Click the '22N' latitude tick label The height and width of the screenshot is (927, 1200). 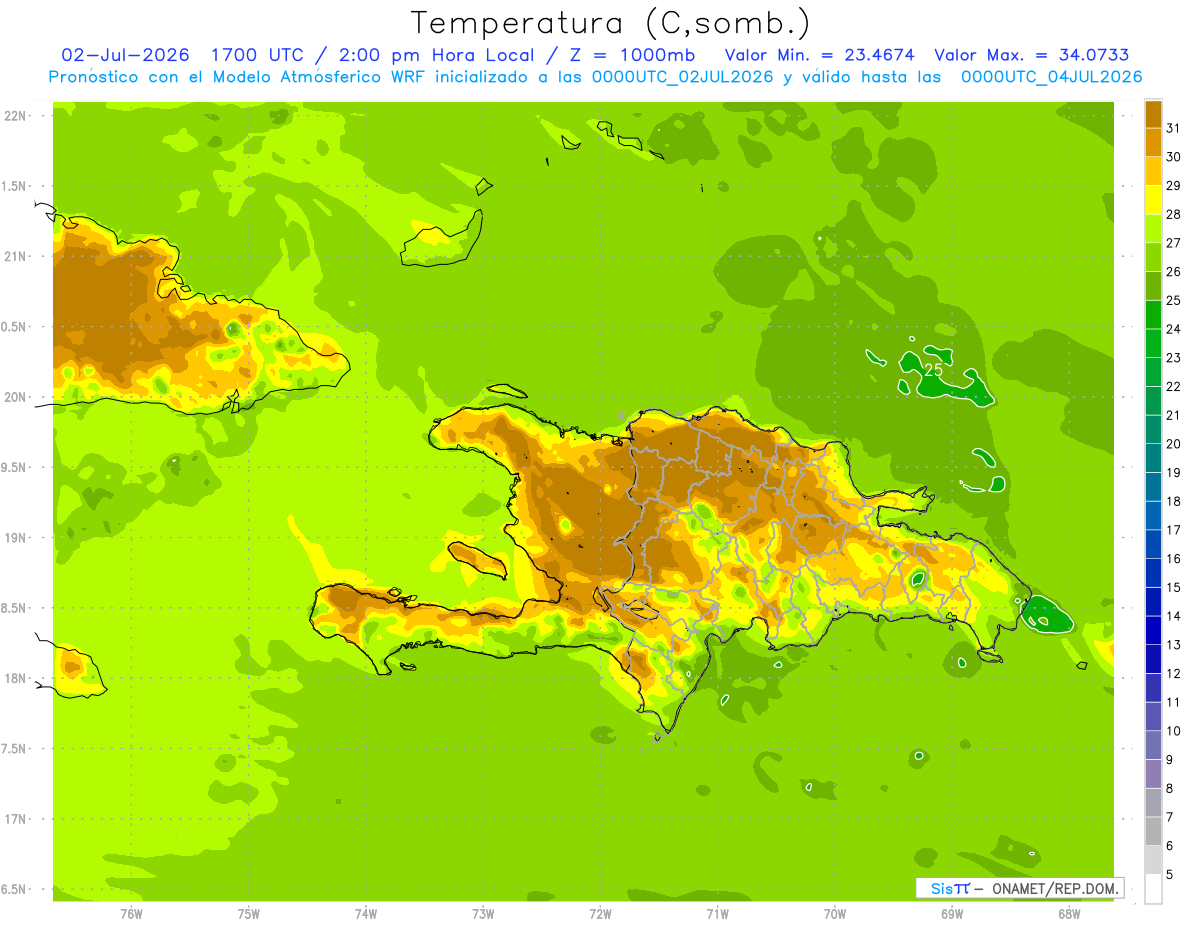[x=17, y=115]
